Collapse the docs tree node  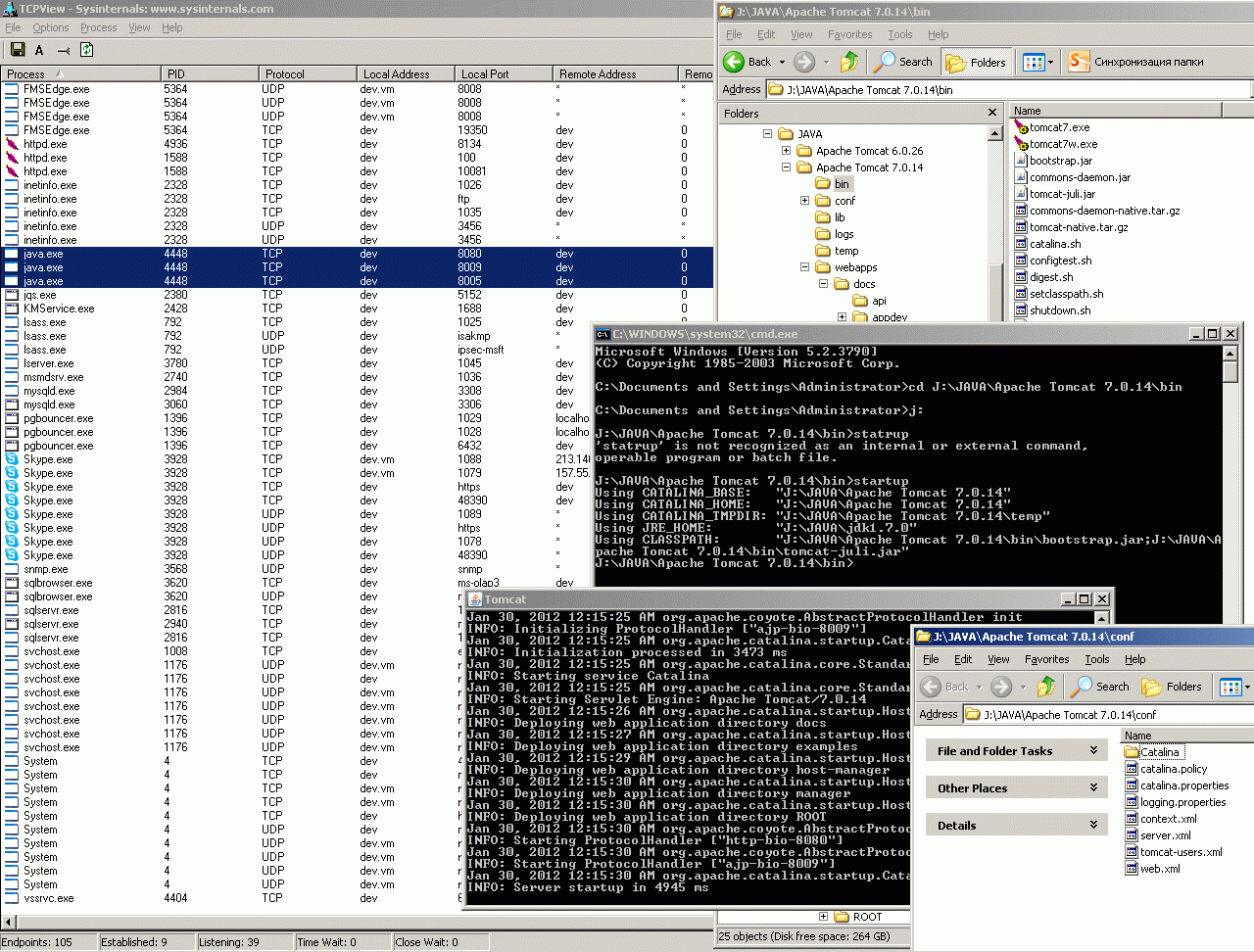pyautogui.click(x=823, y=284)
